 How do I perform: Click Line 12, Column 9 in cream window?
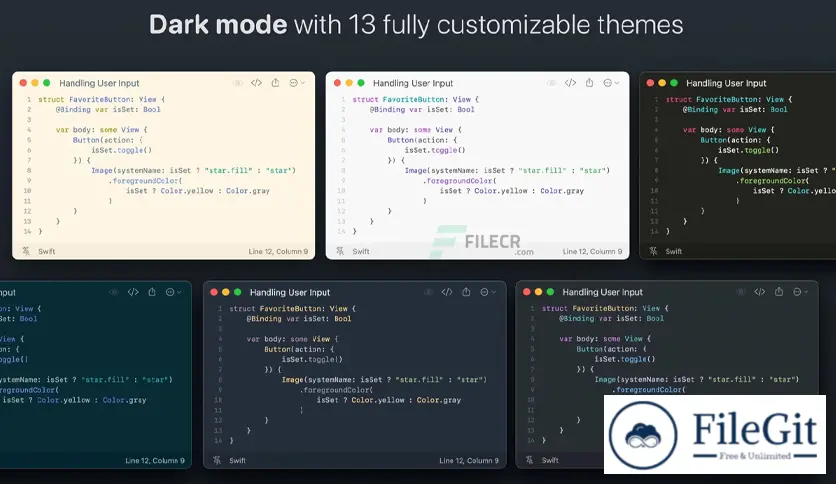tap(278, 252)
